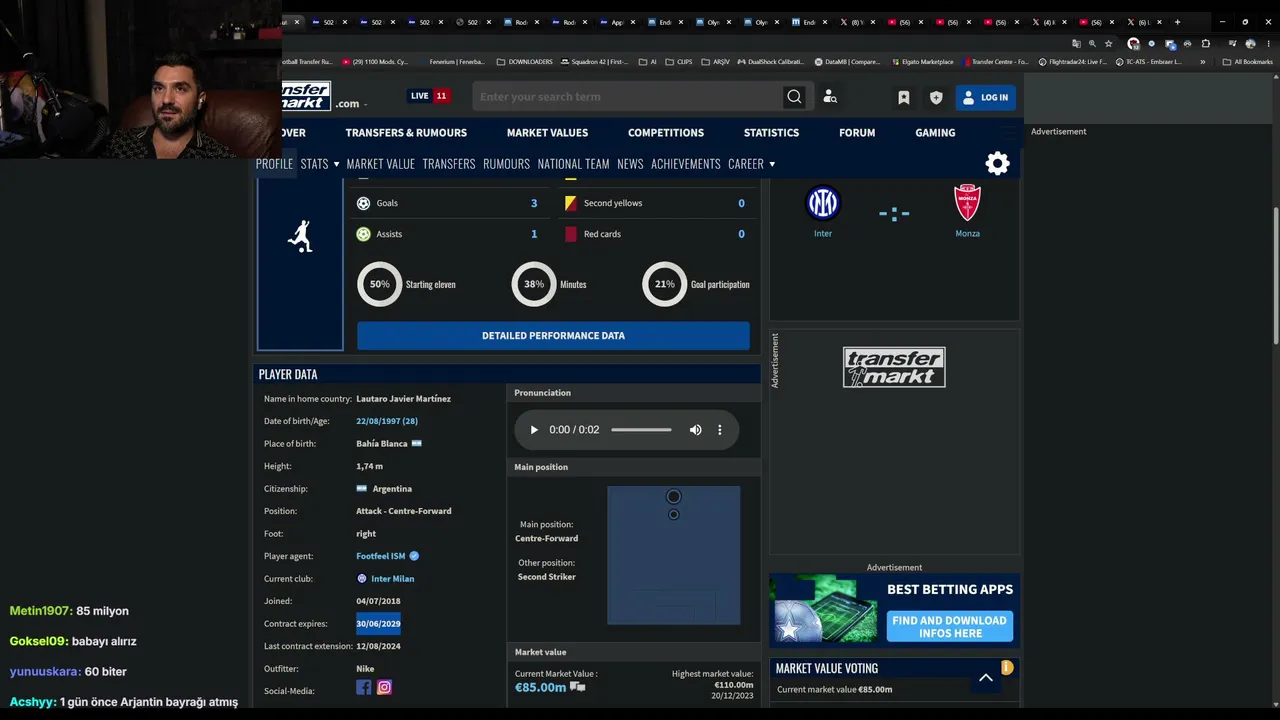This screenshot has height=720, width=1280.
Task: Open a new browser tab
Action: [x=1177, y=22]
